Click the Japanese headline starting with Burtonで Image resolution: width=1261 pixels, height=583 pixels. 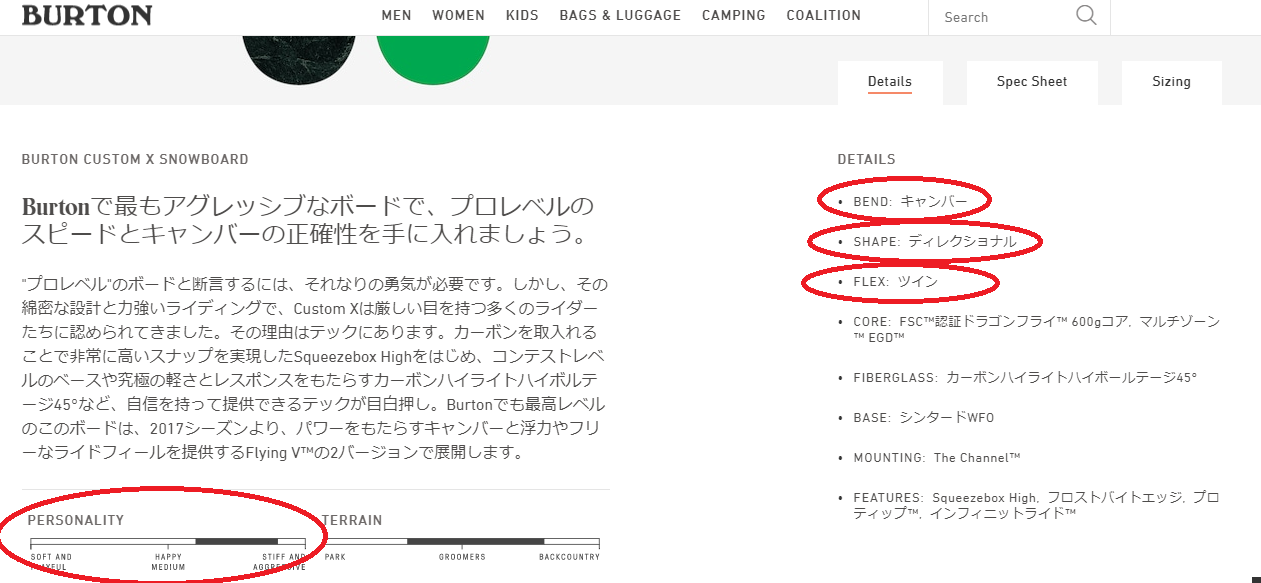pos(308,222)
